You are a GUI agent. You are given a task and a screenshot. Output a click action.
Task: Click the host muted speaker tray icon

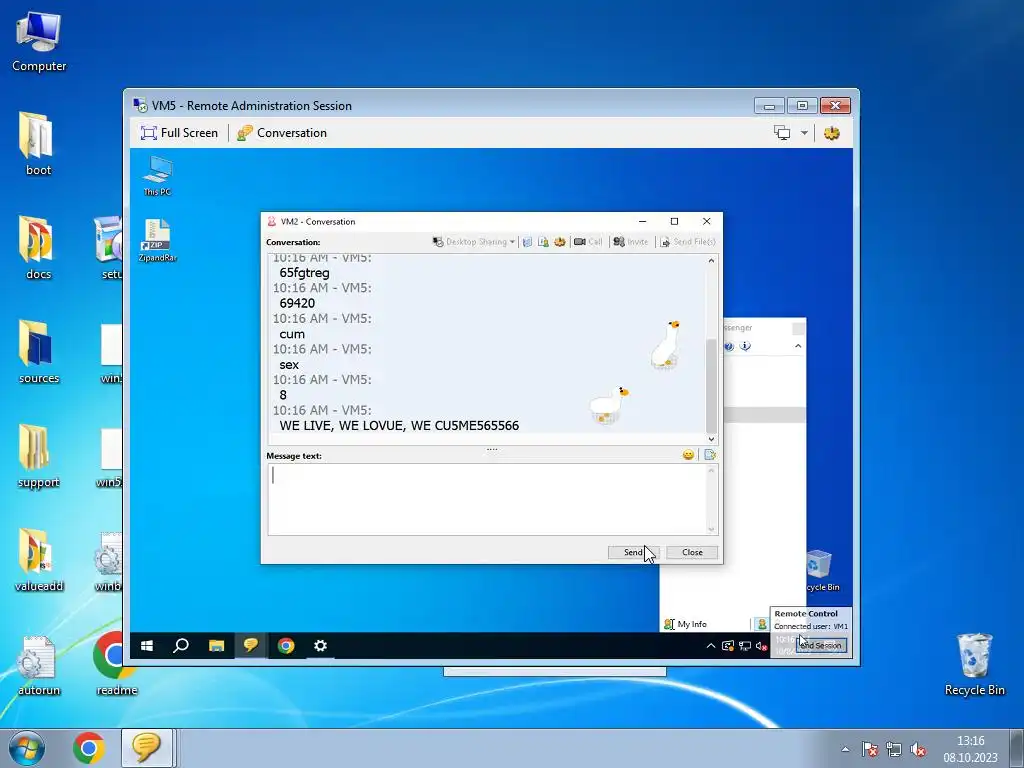(x=918, y=749)
